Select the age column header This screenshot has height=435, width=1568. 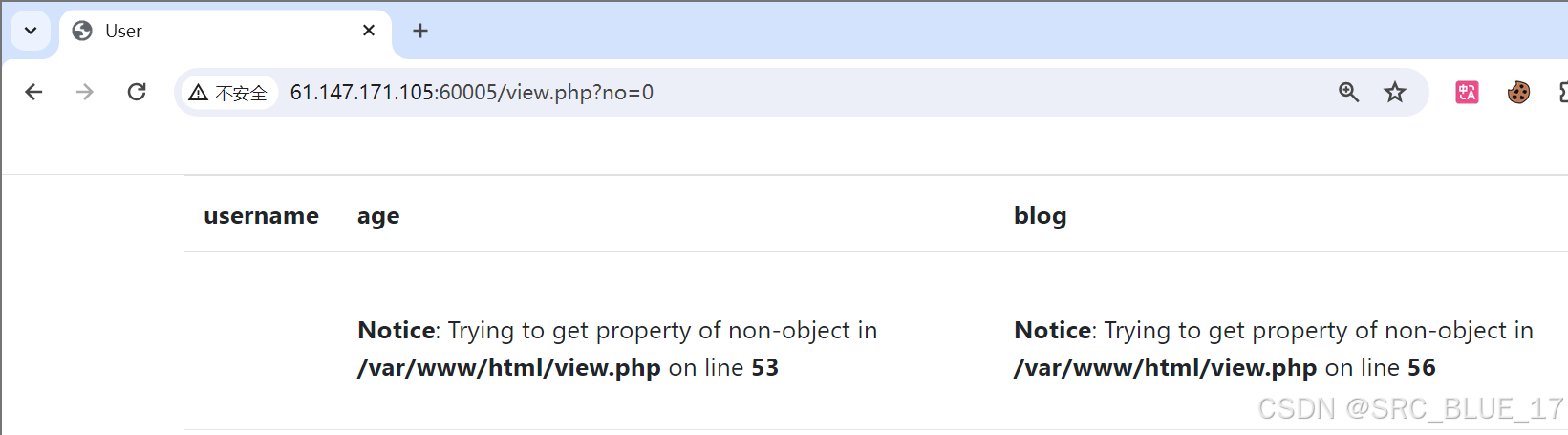378,217
